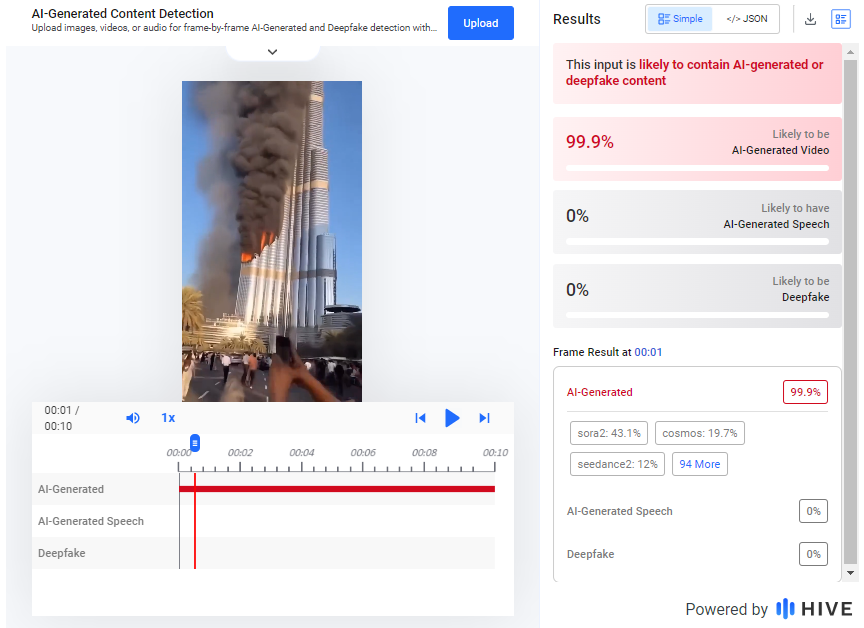Collapse the header with the chevron
The height and width of the screenshot is (628, 864).
click(x=272, y=52)
